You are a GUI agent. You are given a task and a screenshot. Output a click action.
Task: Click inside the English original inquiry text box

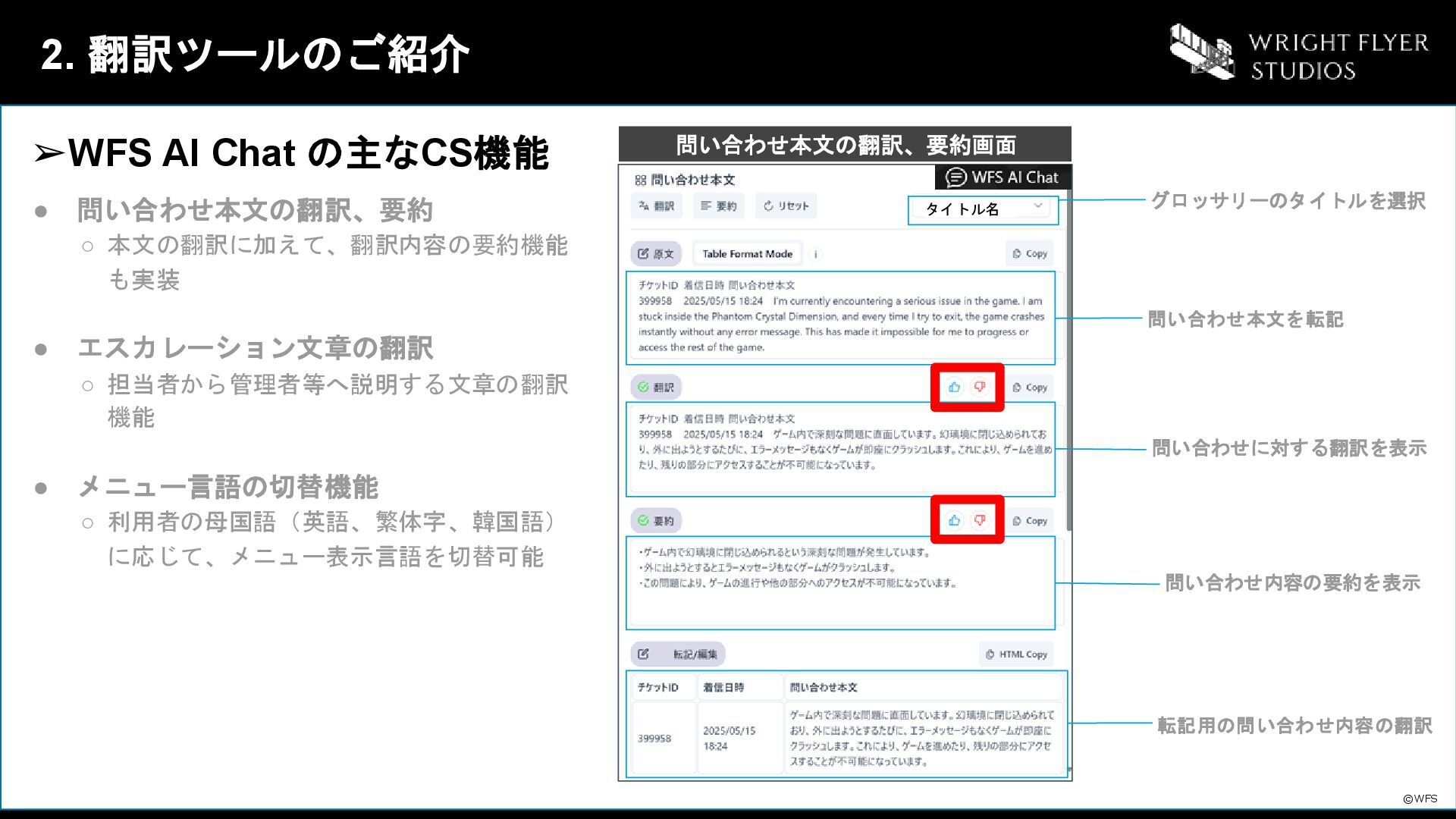click(x=840, y=317)
